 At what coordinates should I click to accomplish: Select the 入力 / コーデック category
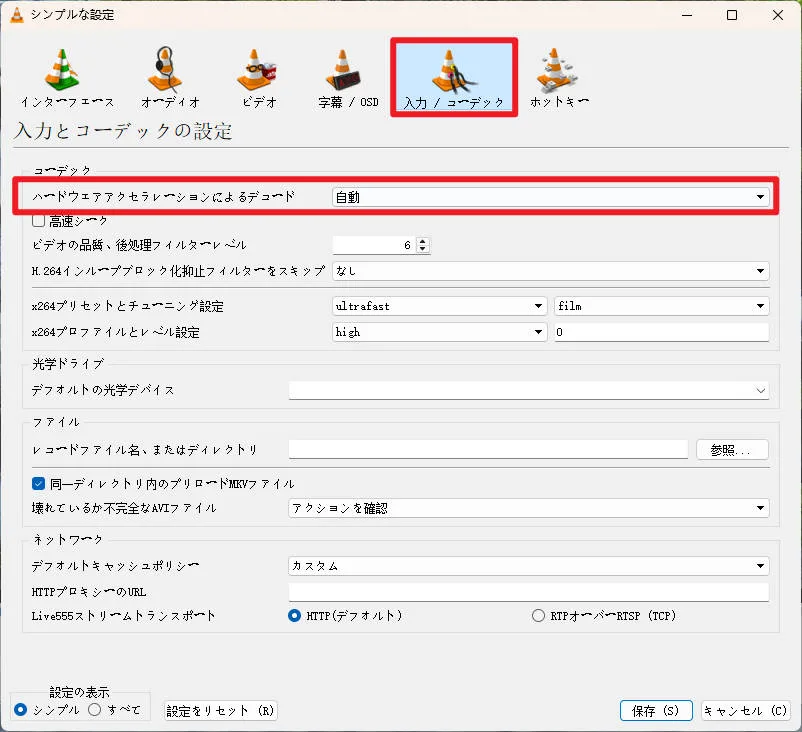(x=454, y=78)
